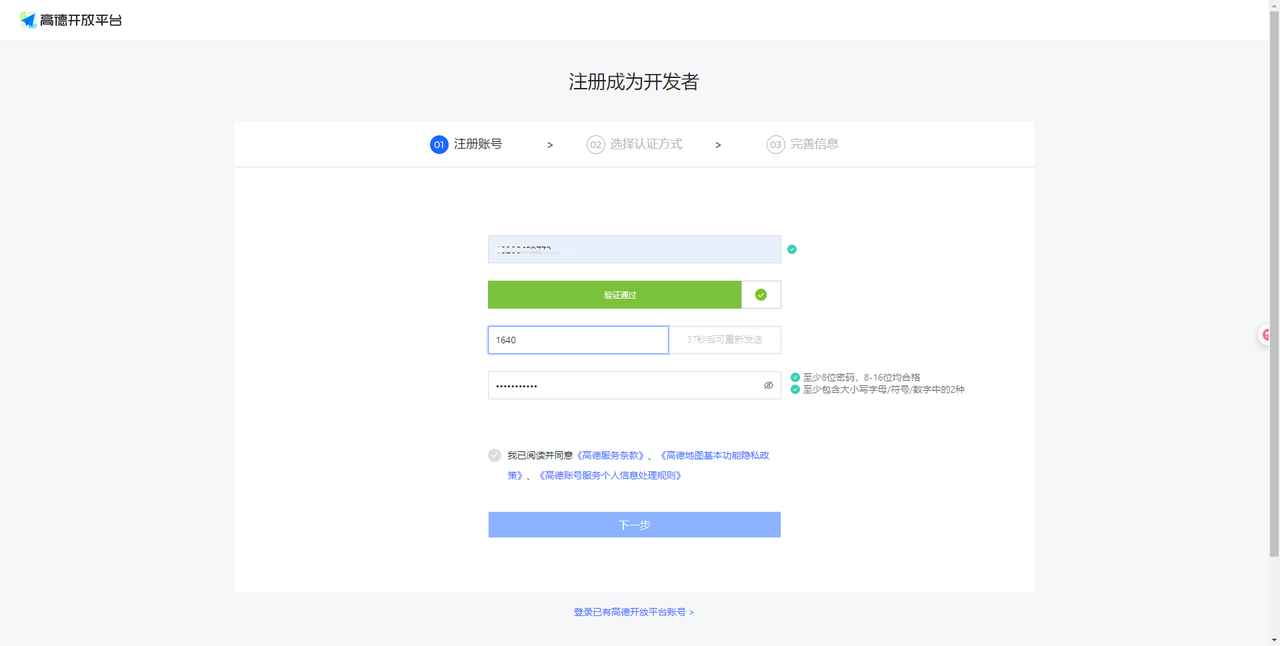Click the Amap paper-plane logo icon
Screen dimensions: 1280x646
tap(28, 20)
